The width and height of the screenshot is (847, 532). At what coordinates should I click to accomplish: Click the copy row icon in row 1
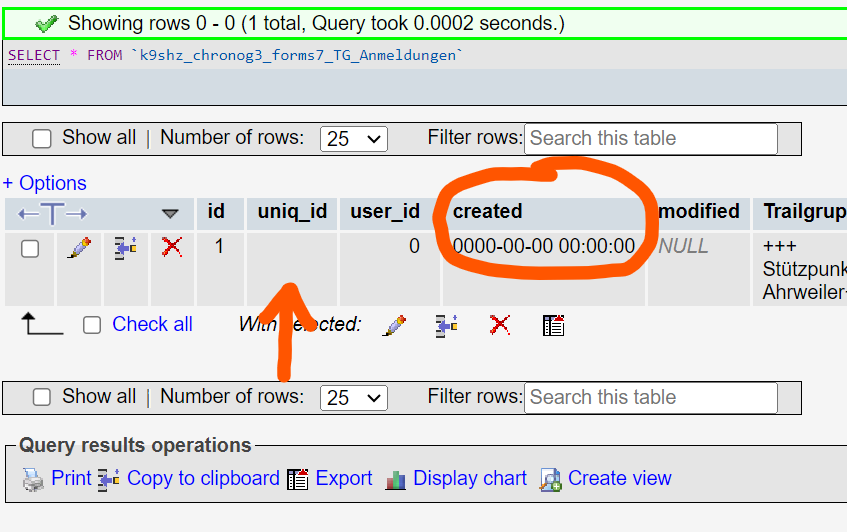click(x=125, y=247)
